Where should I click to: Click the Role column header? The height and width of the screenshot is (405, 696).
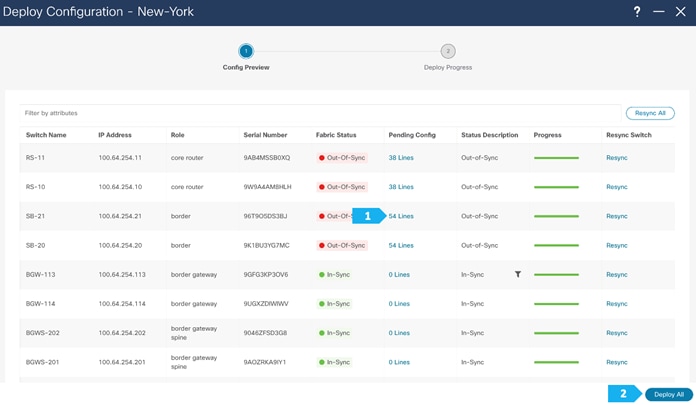pos(178,135)
